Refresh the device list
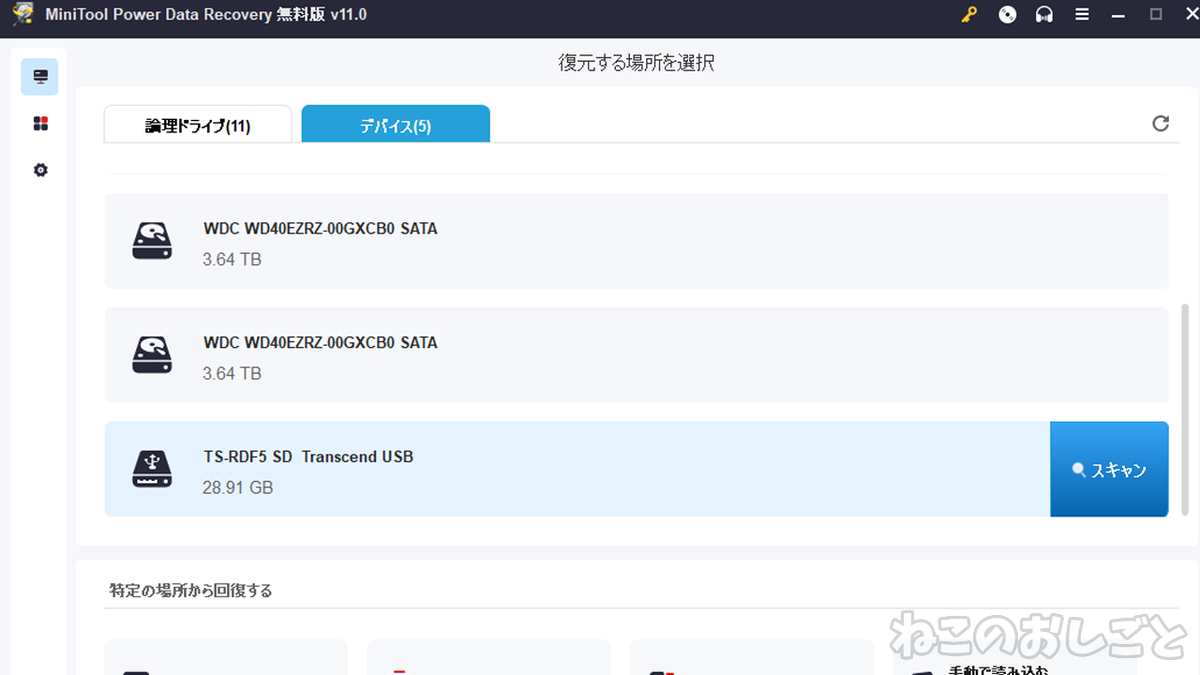This screenshot has width=1200, height=675. tap(1160, 123)
